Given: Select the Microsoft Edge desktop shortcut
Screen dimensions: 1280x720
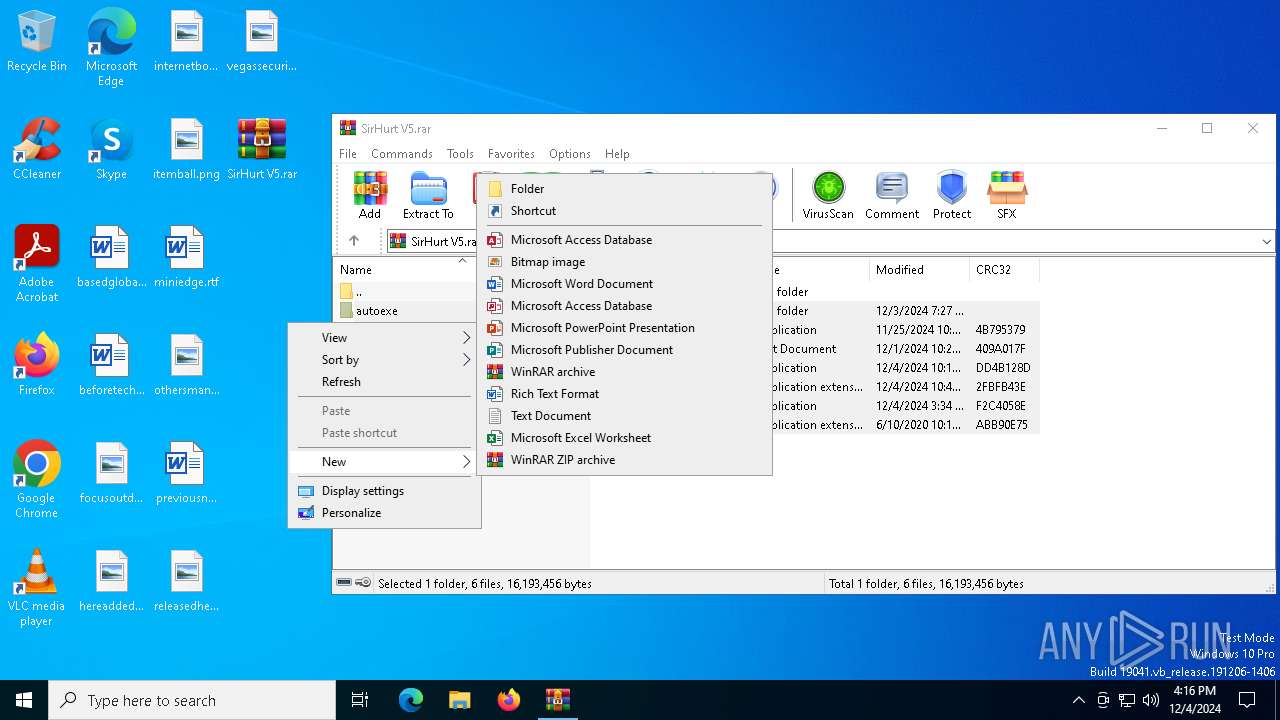Looking at the screenshot, I should (x=111, y=48).
